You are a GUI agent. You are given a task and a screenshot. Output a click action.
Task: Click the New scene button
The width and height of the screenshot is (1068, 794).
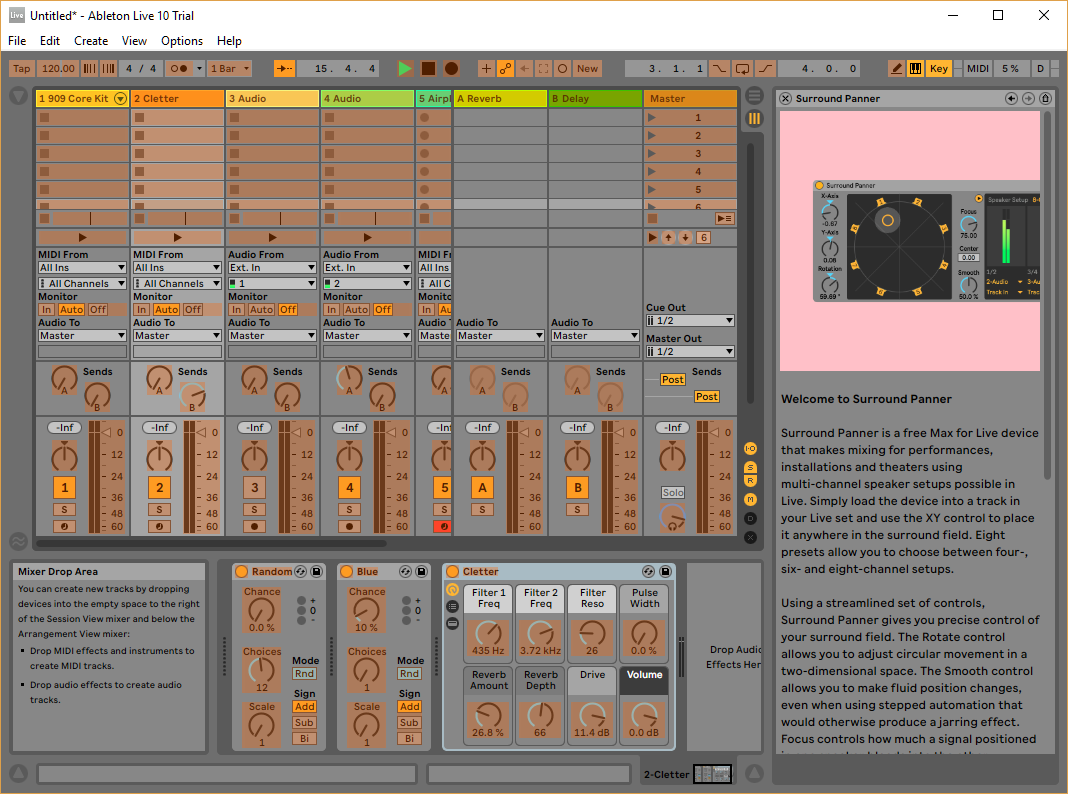(587, 68)
